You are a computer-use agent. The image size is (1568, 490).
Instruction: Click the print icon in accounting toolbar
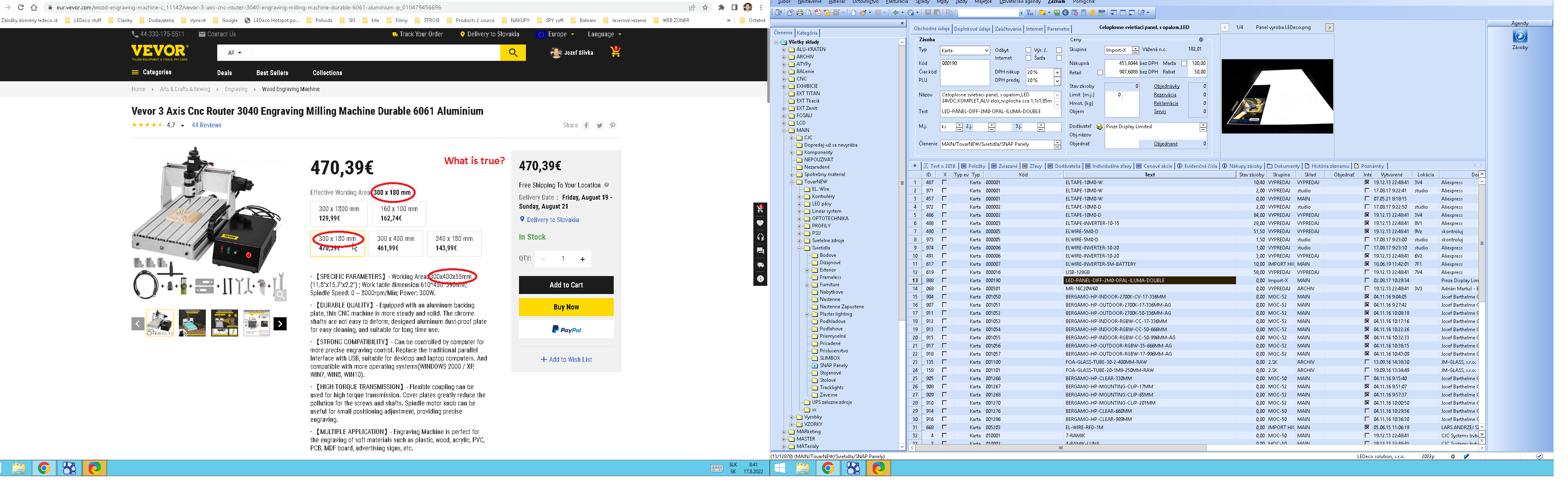coord(800,13)
